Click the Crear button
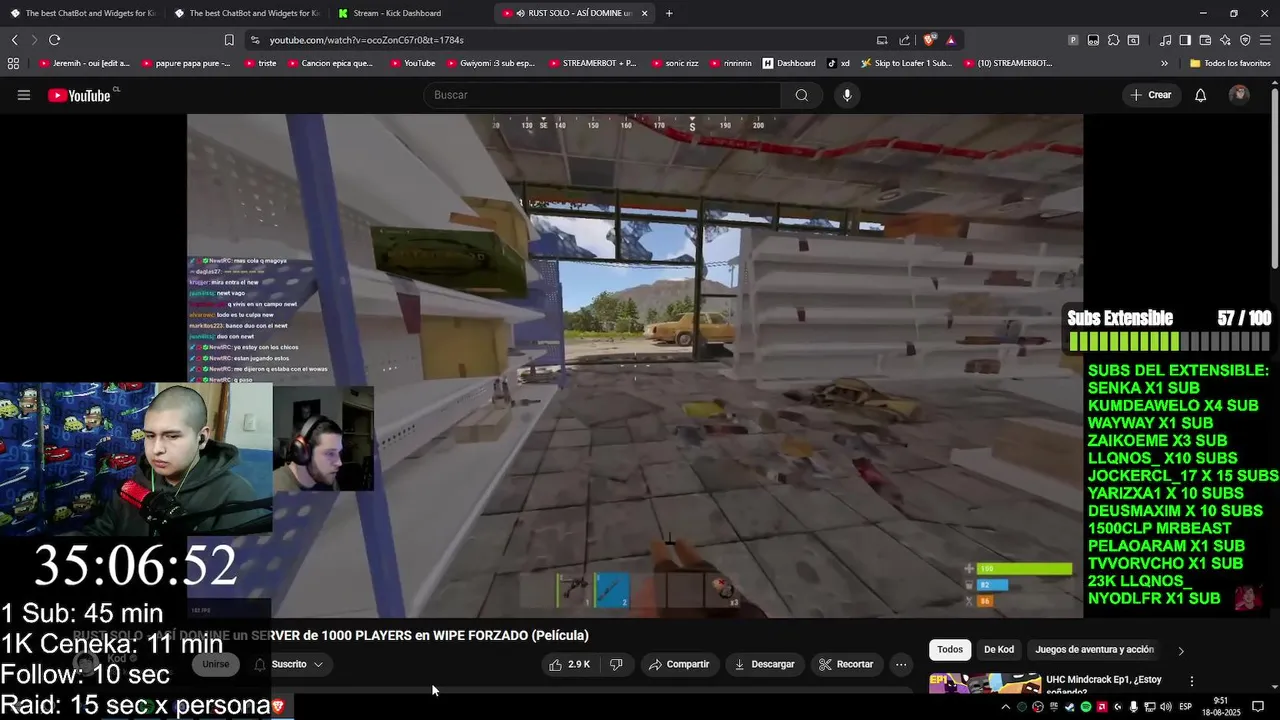Image resolution: width=1280 pixels, height=720 pixels. pyautogui.click(x=1150, y=95)
